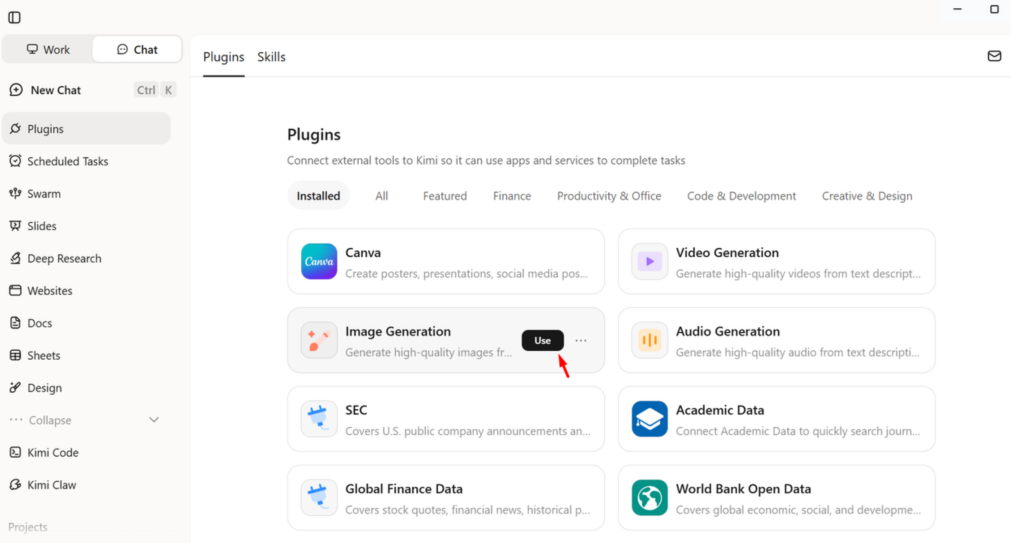The width and height of the screenshot is (1011, 543).
Task: Click the Global Finance Data title
Action: click(404, 489)
